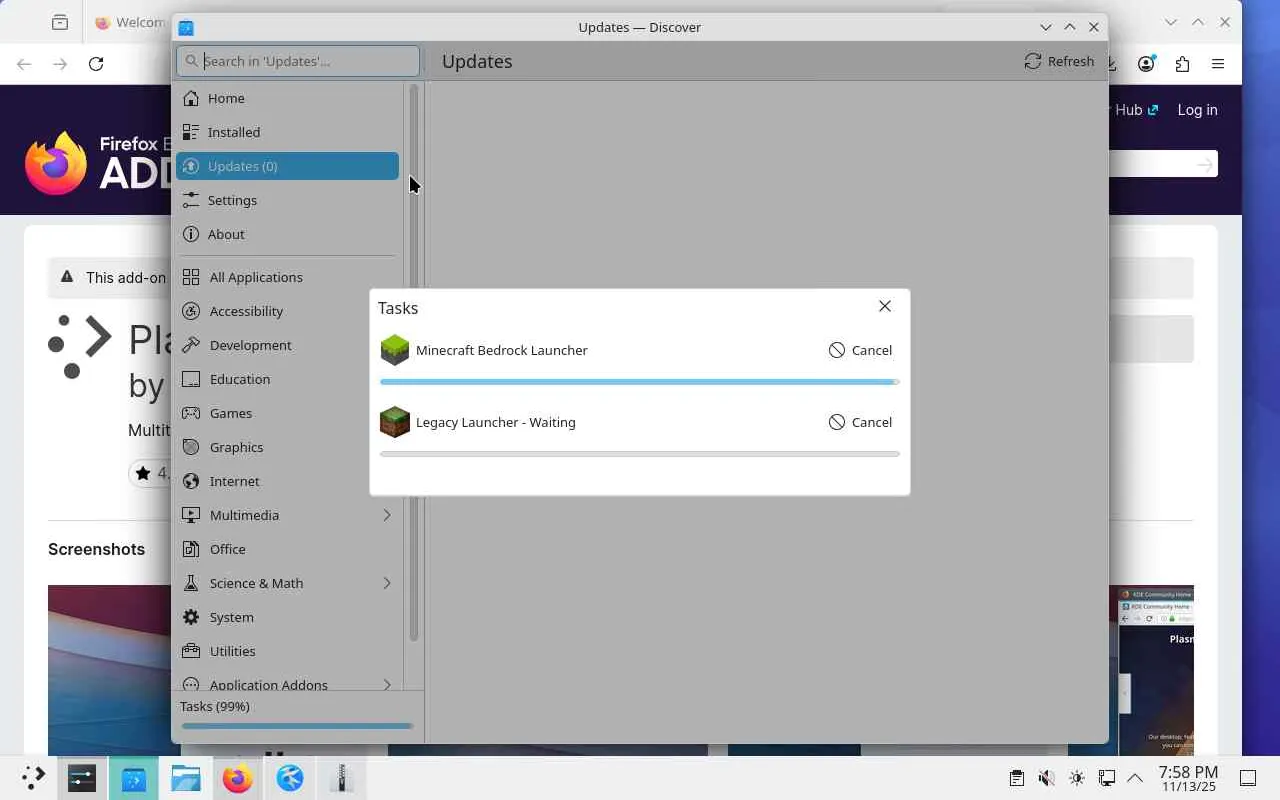The width and height of the screenshot is (1280, 800).
Task: Click the muted volume tray icon
Action: click(1046, 778)
